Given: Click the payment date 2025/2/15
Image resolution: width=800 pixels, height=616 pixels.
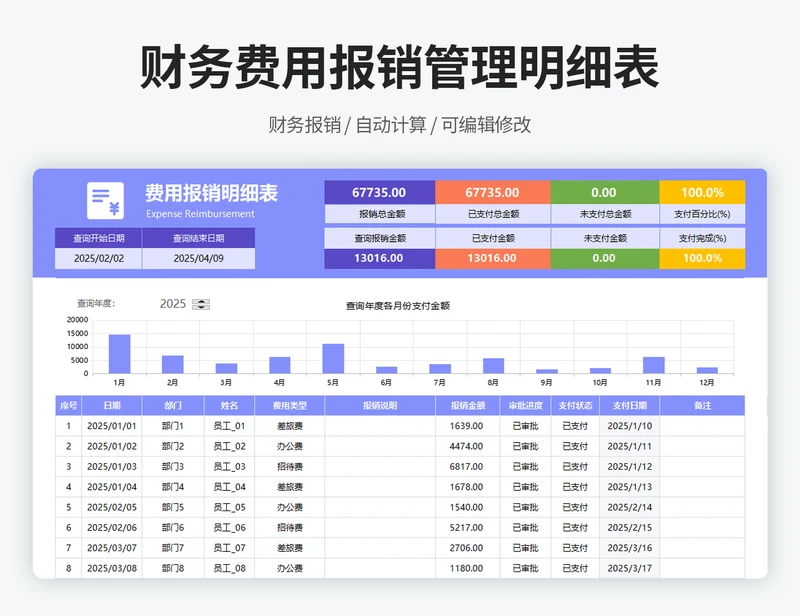Looking at the screenshot, I should [630, 528].
